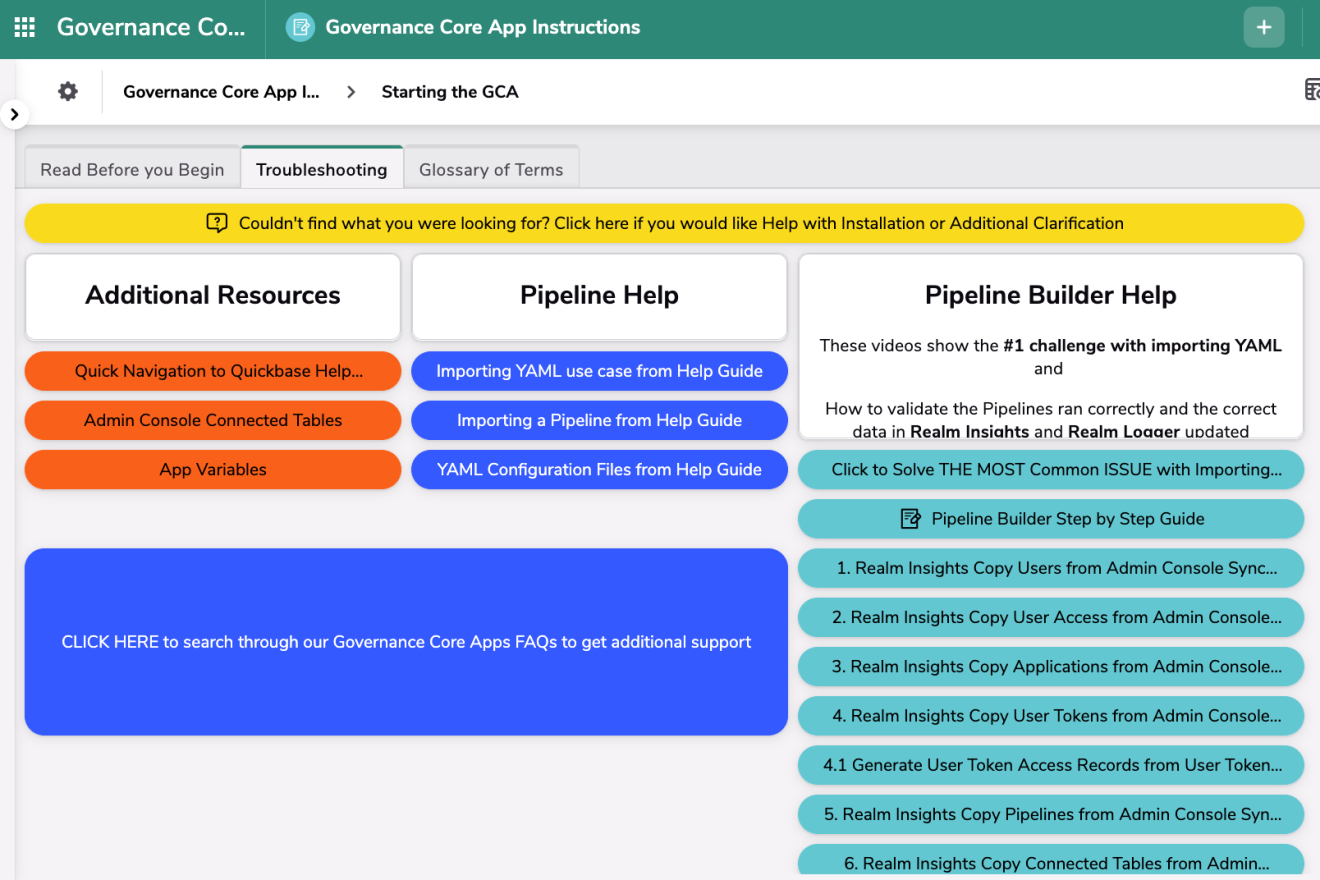Click the plus icon in header
This screenshot has width=1320, height=880.
[x=1263, y=27]
